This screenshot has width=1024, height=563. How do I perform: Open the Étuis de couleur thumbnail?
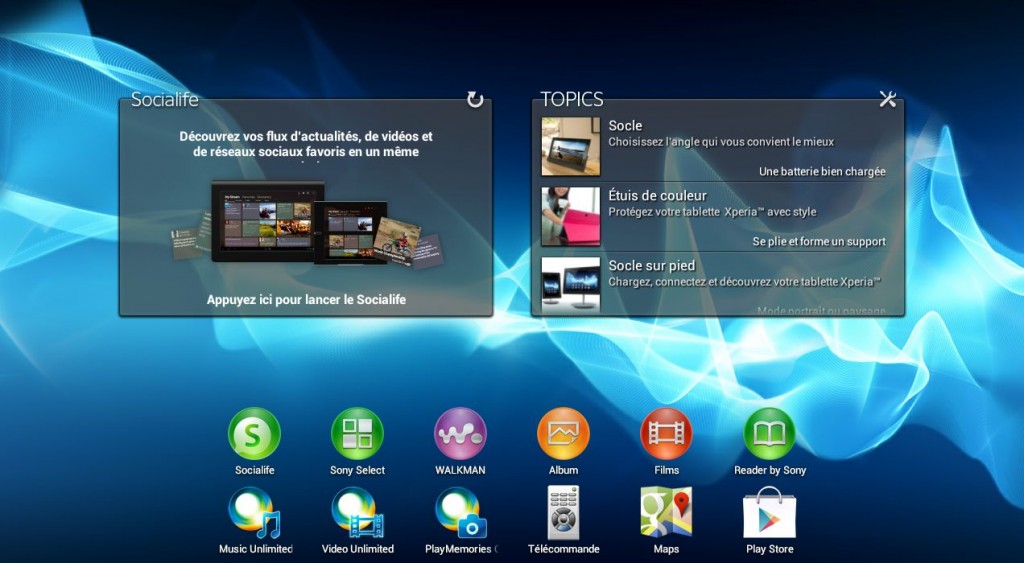[x=570, y=216]
